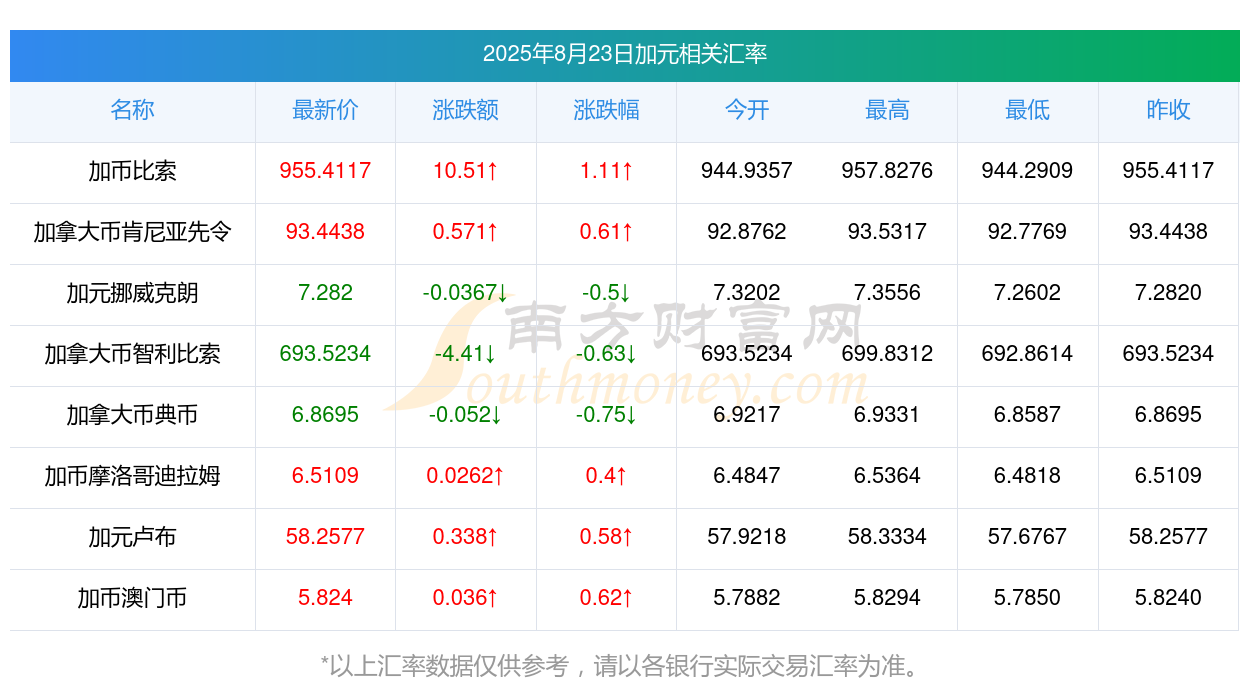This screenshot has height=698, width=1250.
Task: Select the low value 7.2602
Action: (1028, 293)
